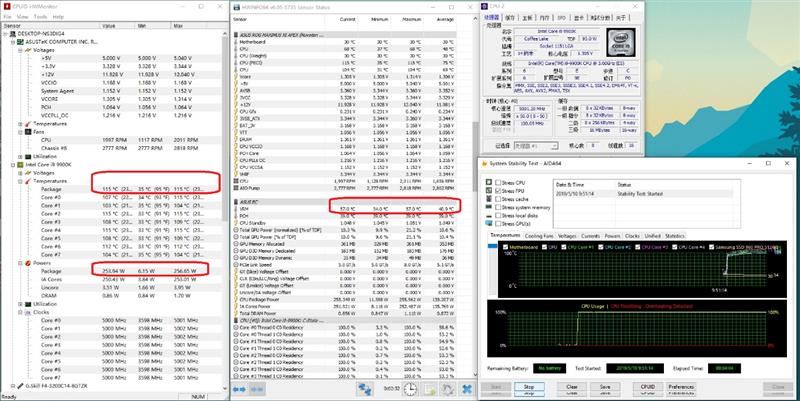Click Powers flame icon in HWMonitor tree
800x401 pixels.
coord(28,263)
